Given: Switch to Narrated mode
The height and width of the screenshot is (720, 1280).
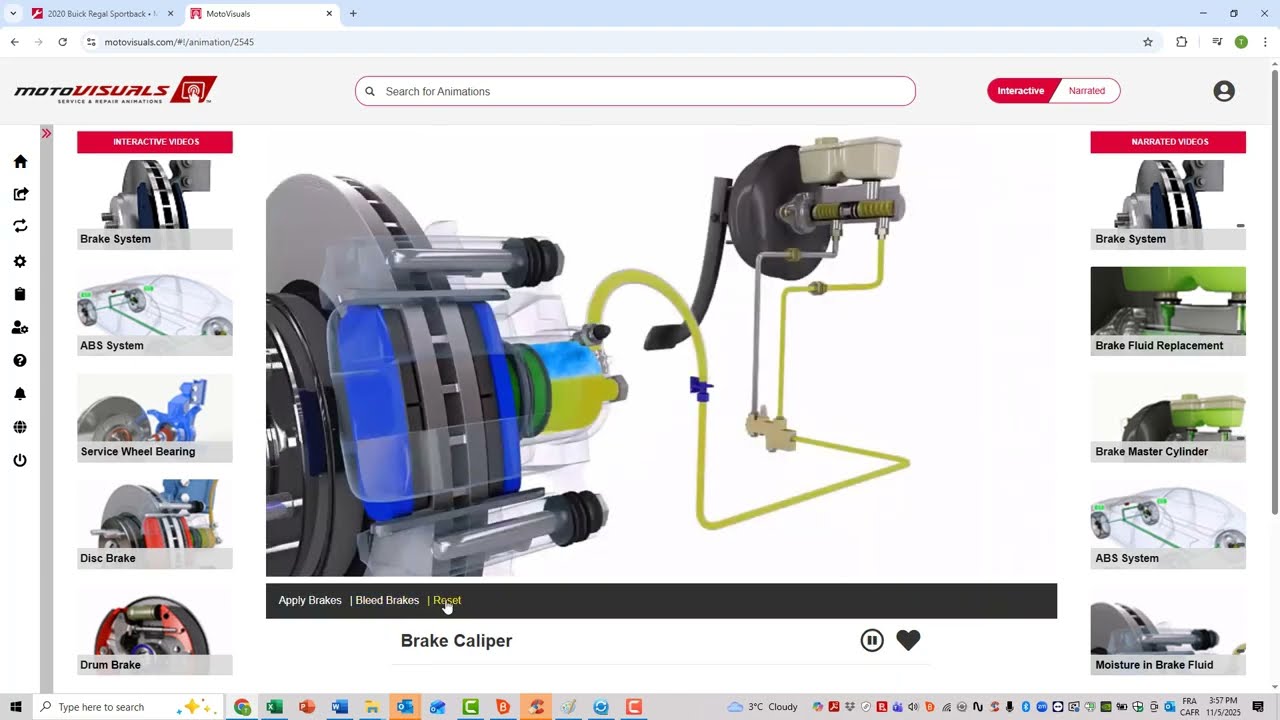Looking at the screenshot, I should tap(1087, 91).
